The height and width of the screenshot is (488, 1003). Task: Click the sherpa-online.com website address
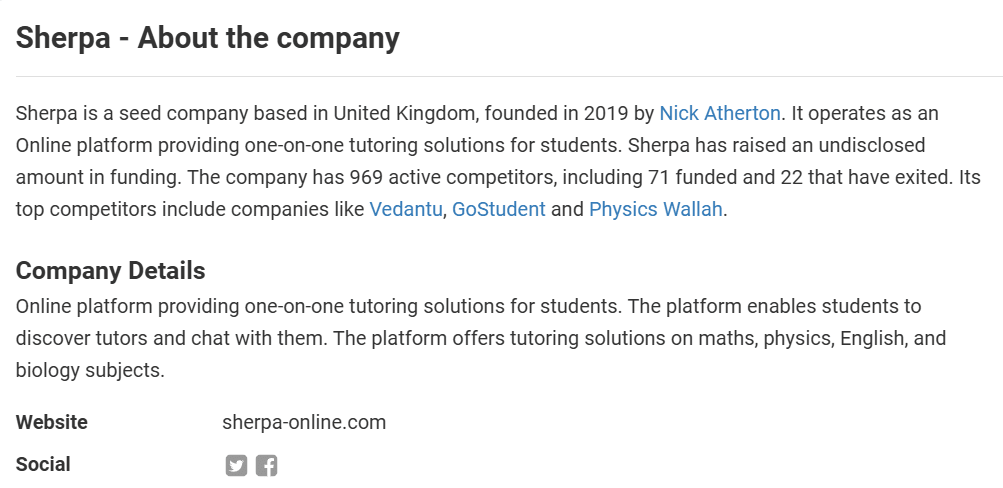pos(304,422)
